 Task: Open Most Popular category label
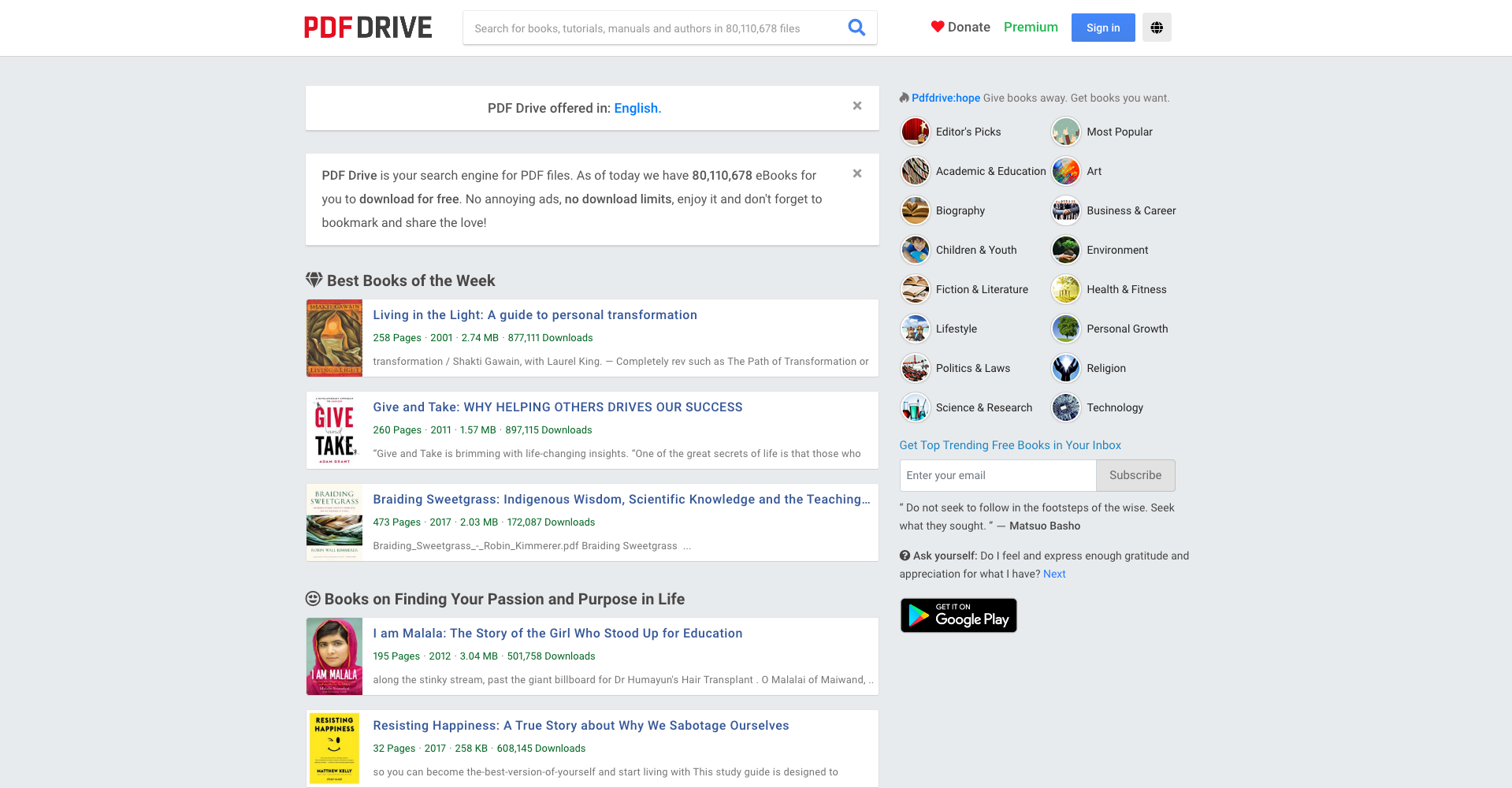pyautogui.click(x=1120, y=132)
